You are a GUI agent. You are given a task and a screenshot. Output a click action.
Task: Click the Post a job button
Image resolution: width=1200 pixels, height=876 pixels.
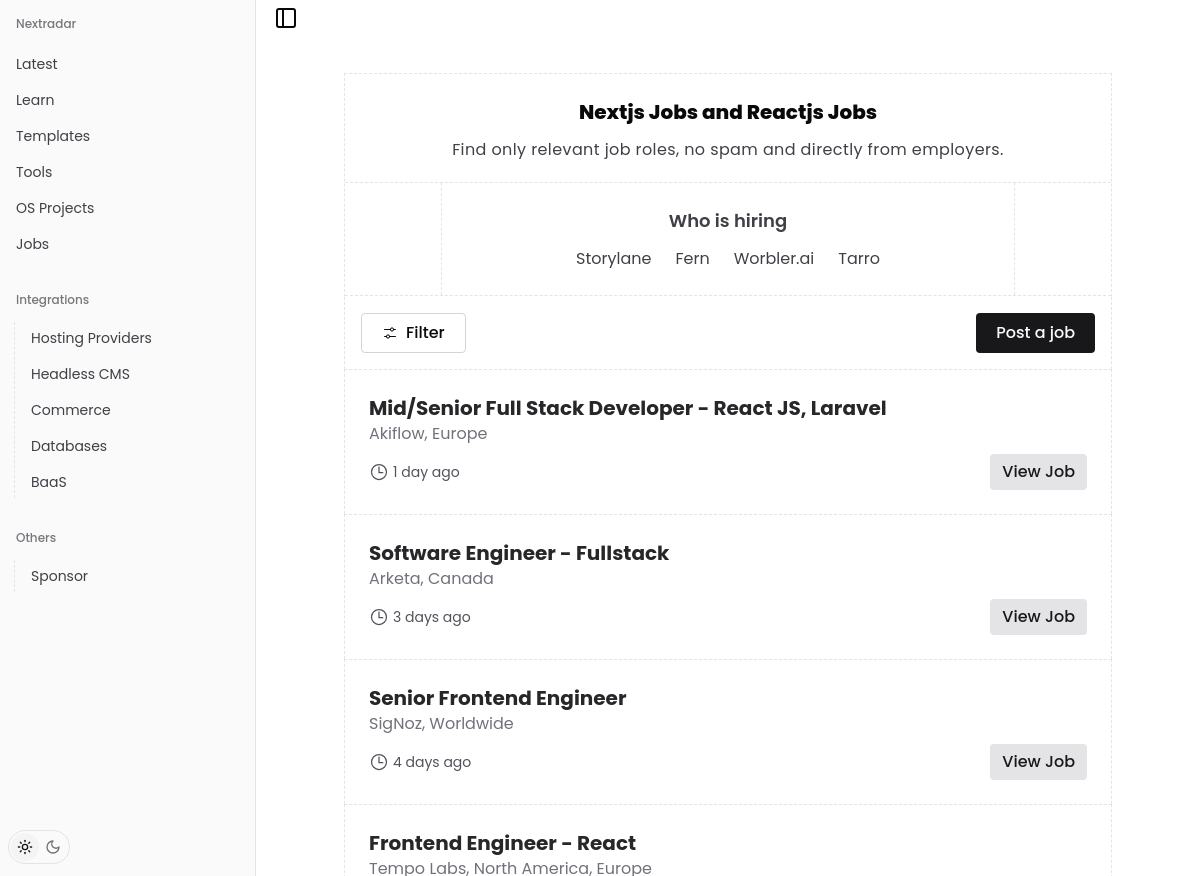coord(1035,333)
